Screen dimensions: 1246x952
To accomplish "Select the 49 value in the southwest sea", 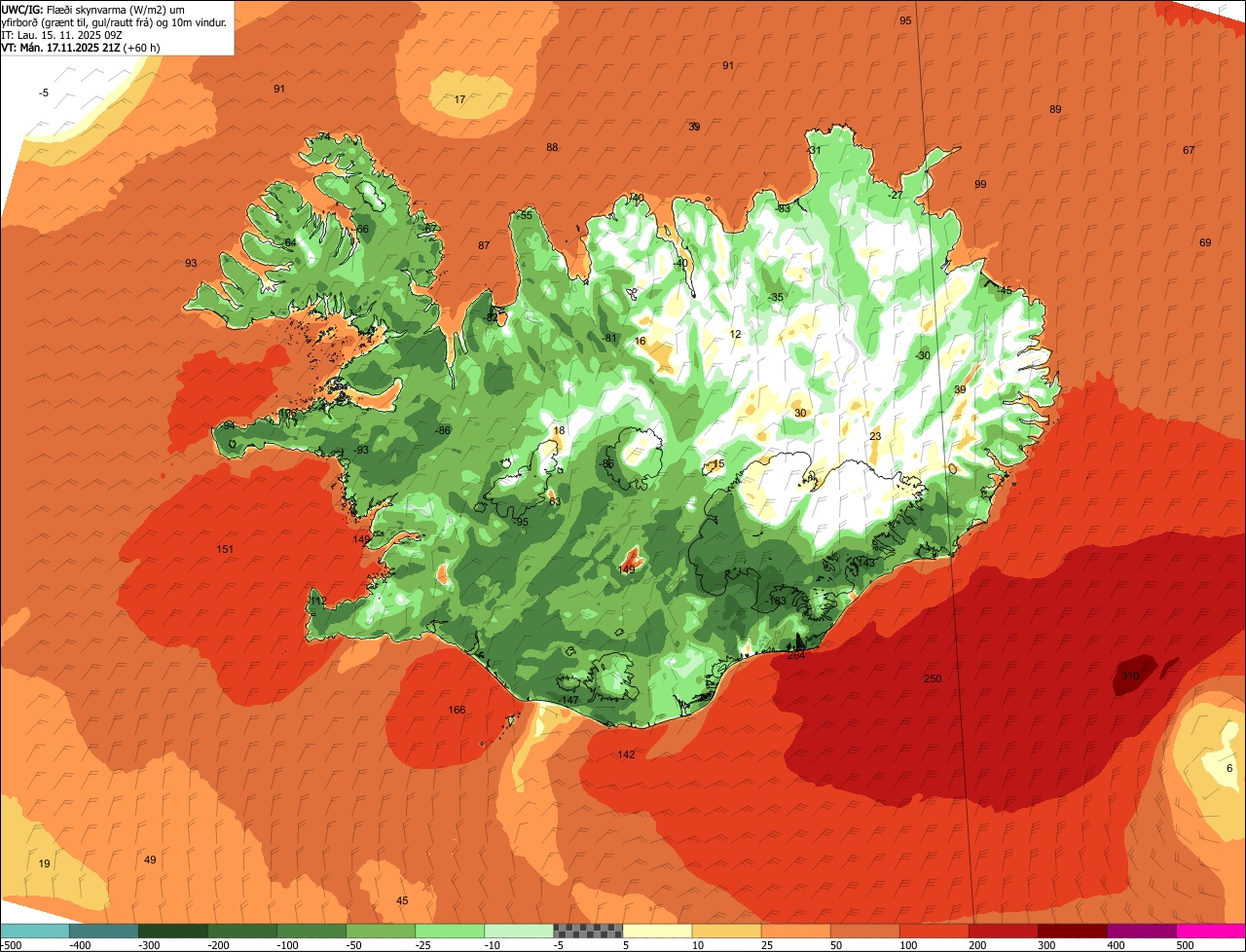I will click(150, 860).
